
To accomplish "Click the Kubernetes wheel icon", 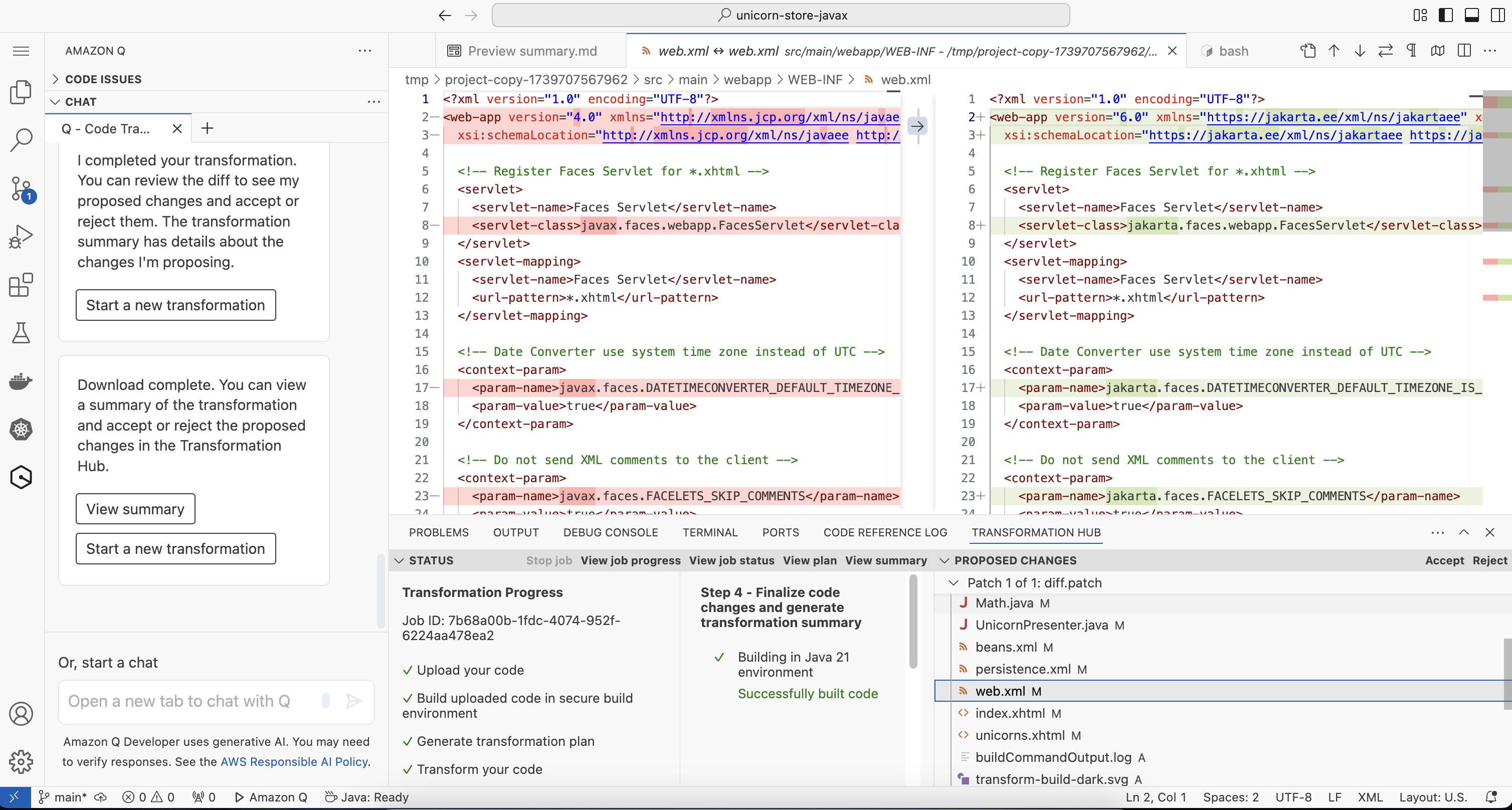I will tap(21, 429).
